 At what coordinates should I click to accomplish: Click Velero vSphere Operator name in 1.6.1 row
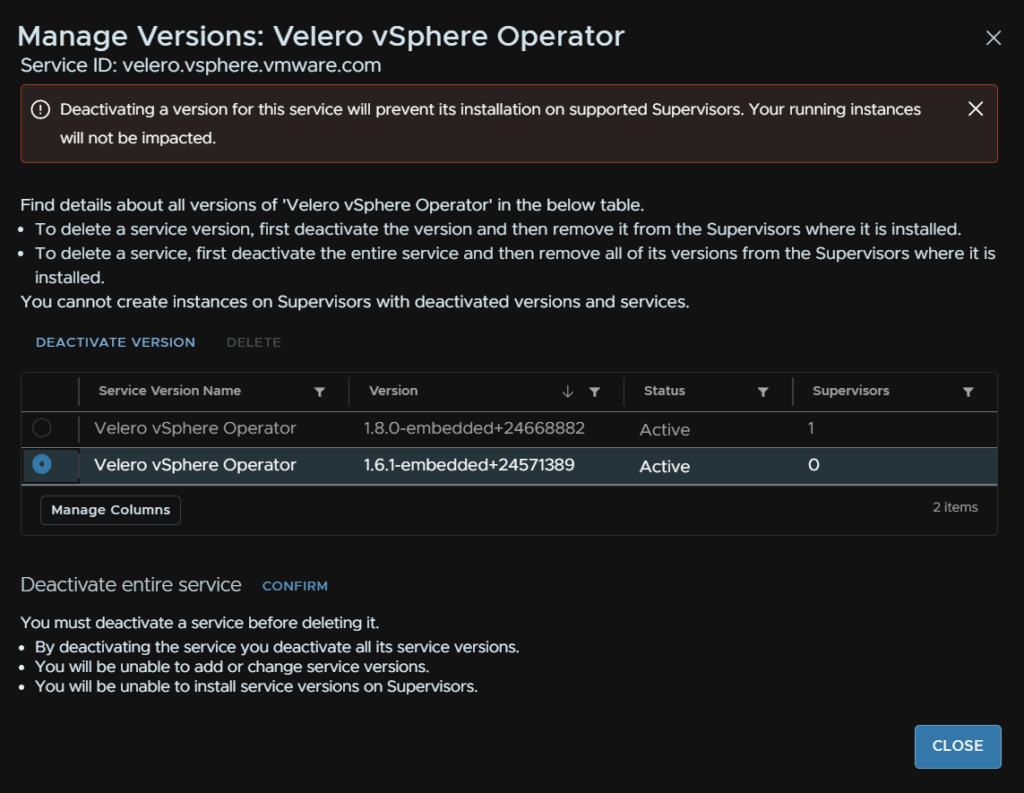click(x=195, y=465)
